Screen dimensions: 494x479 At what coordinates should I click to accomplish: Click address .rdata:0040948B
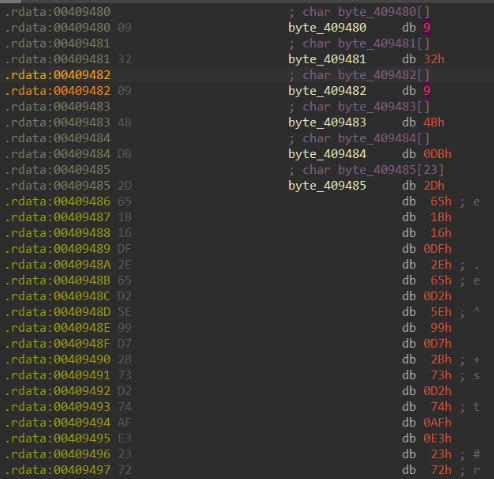57,281
